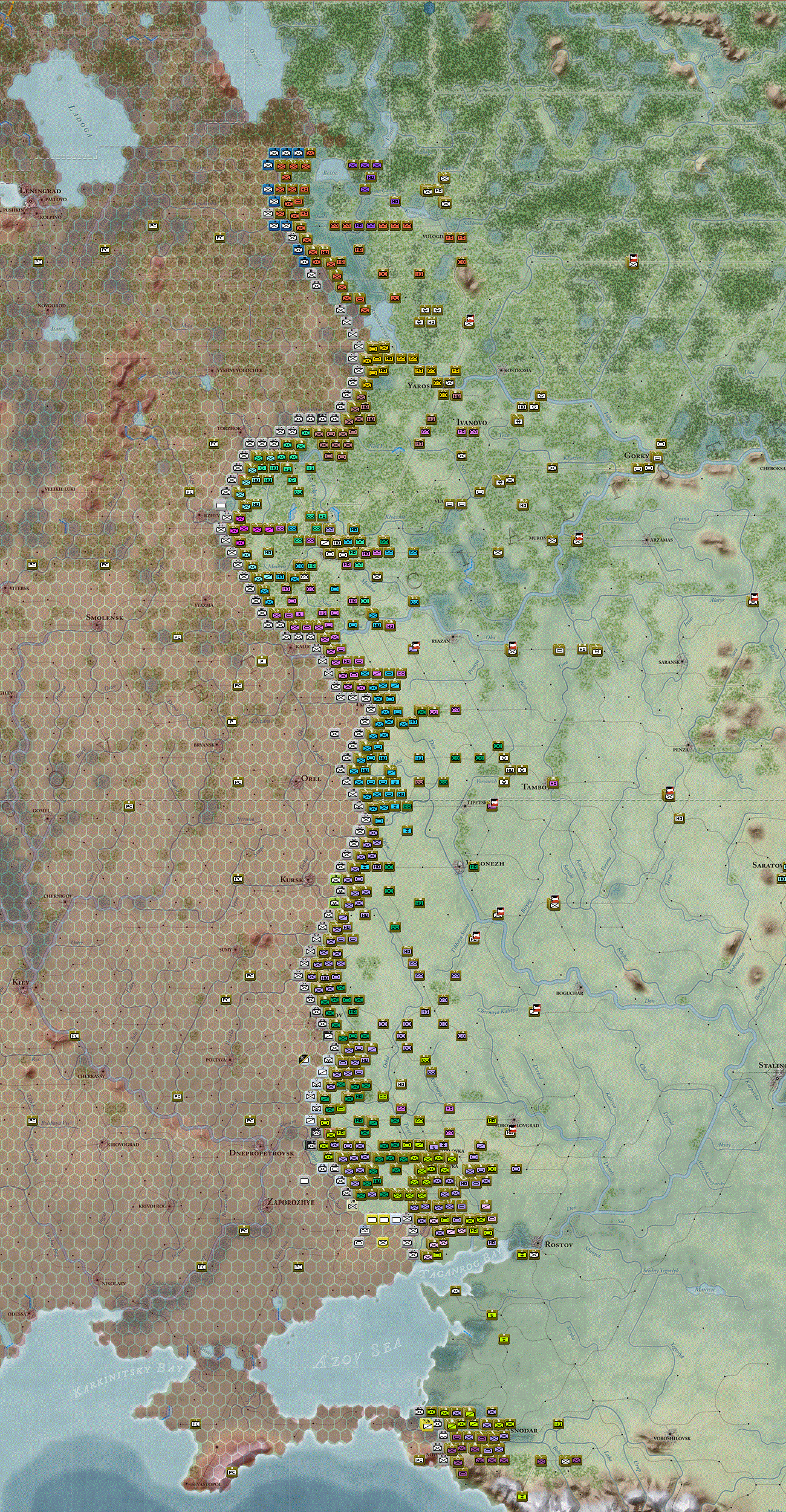The image size is (786, 1512).
Task: Select the white infantry counter beside Rostov
Action: tap(534, 1255)
